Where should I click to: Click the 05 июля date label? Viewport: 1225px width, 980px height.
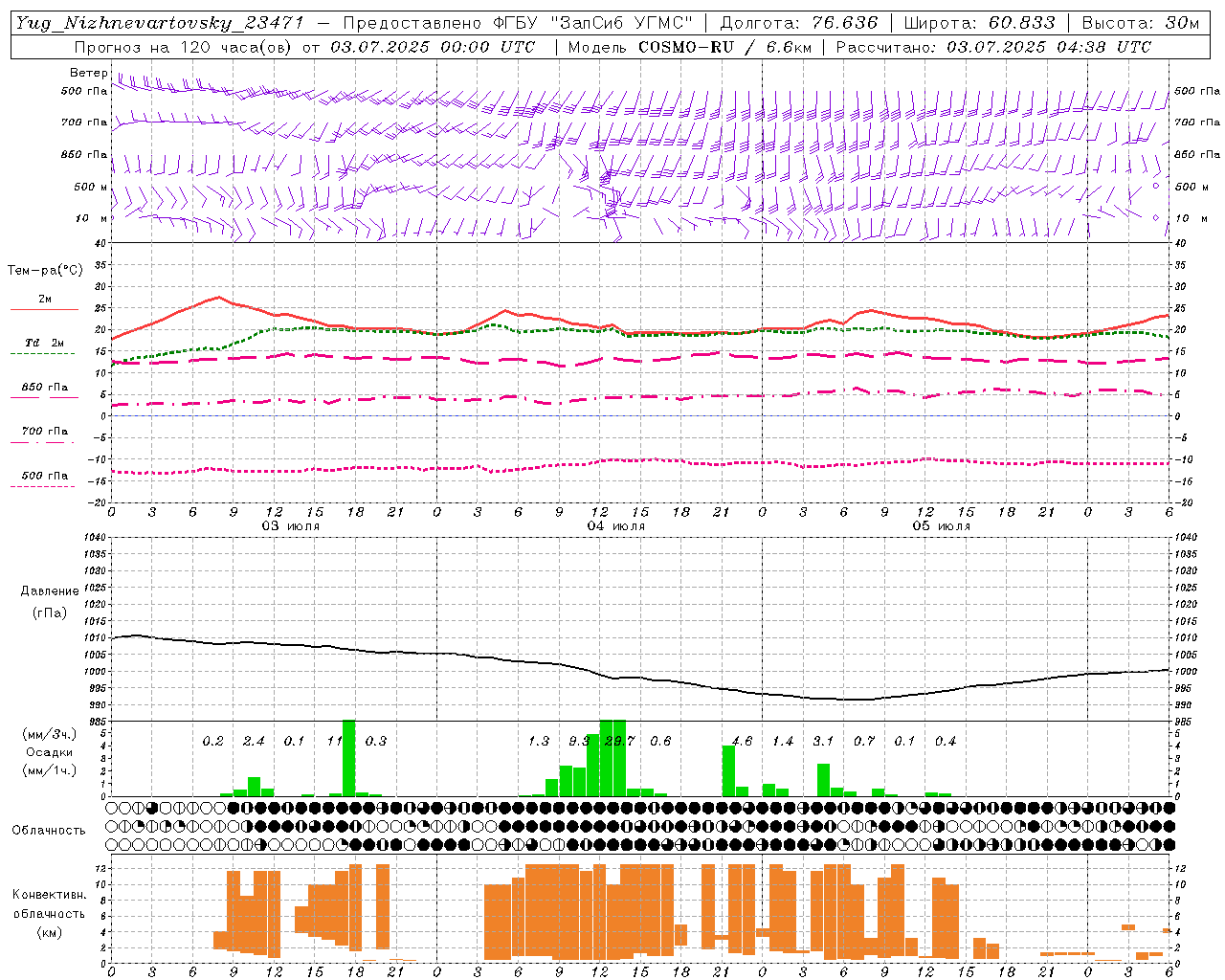(942, 525)
